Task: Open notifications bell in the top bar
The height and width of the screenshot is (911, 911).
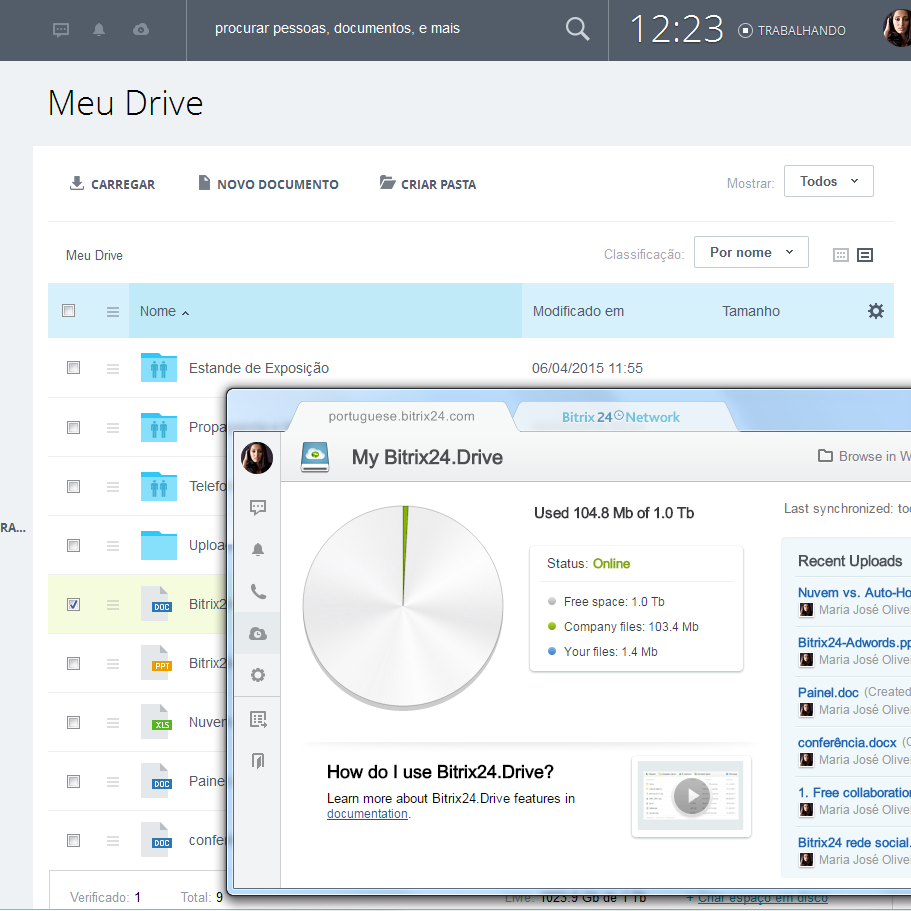Action: pos(100,29)
